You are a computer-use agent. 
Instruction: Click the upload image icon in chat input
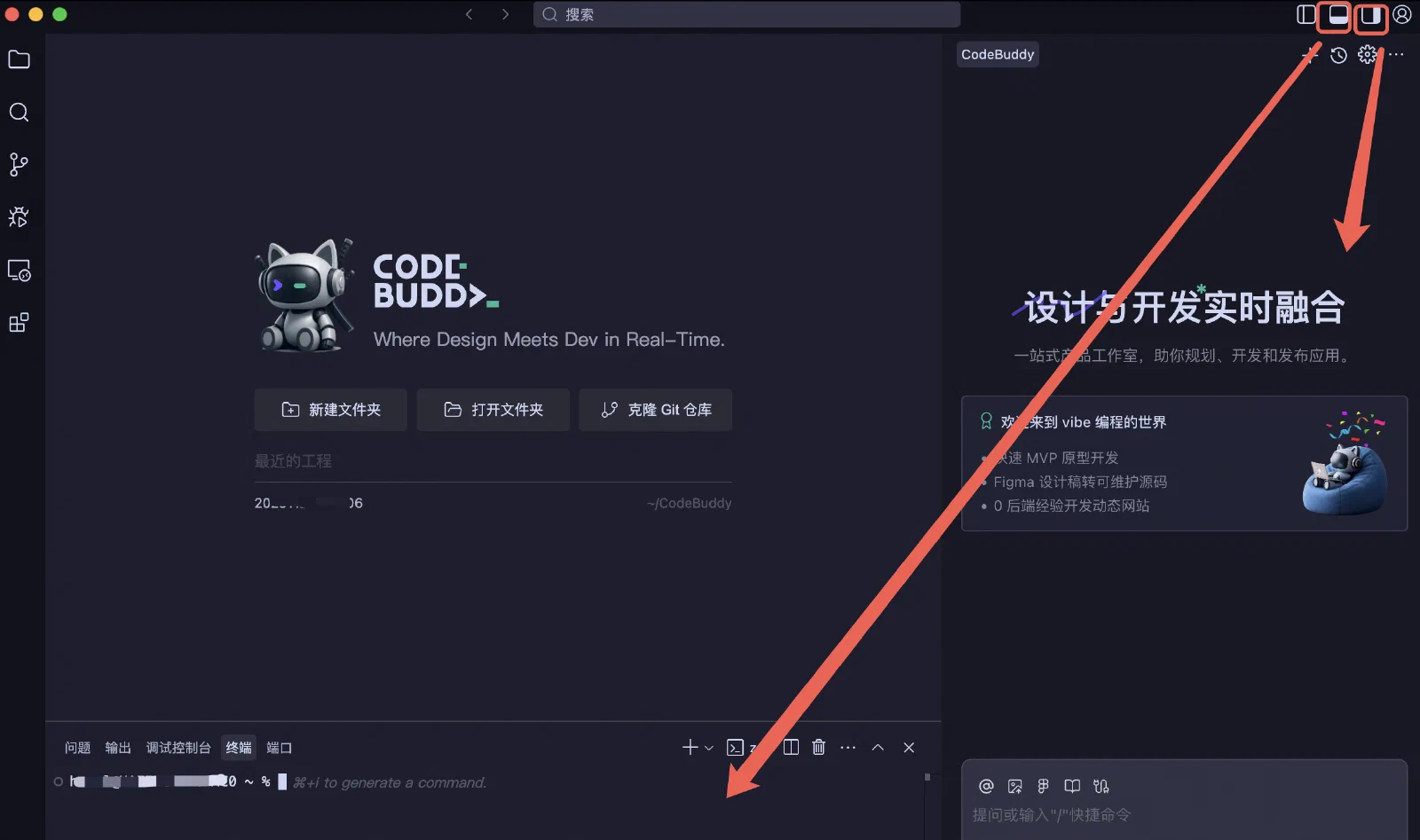coord(1015,786)
